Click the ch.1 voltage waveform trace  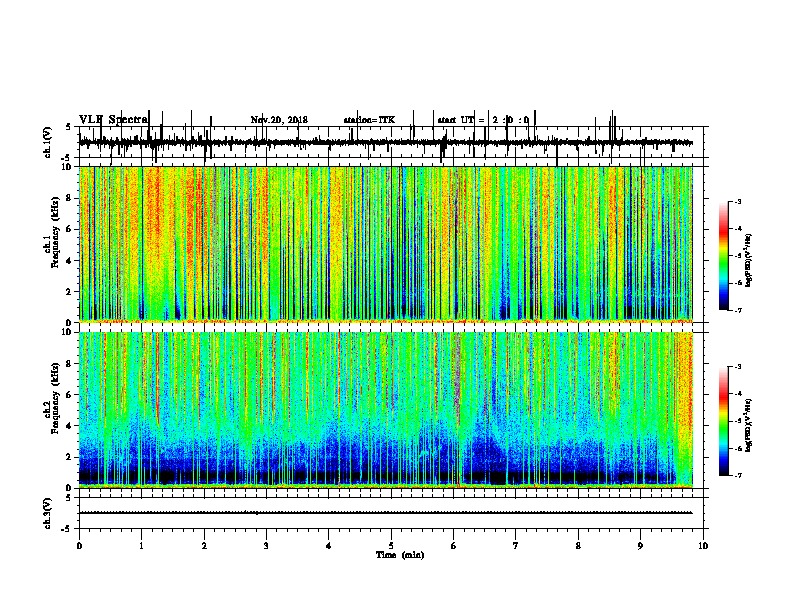pyautogui.click(x=385, y=142)
